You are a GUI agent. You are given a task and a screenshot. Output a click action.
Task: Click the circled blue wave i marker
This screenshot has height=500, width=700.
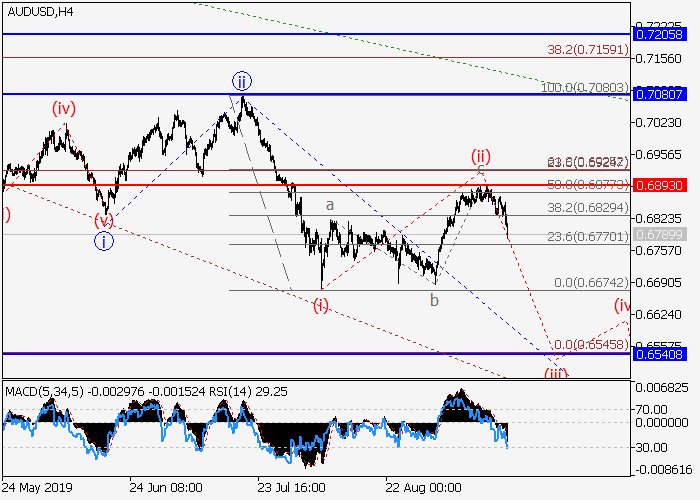coord(104,240)
